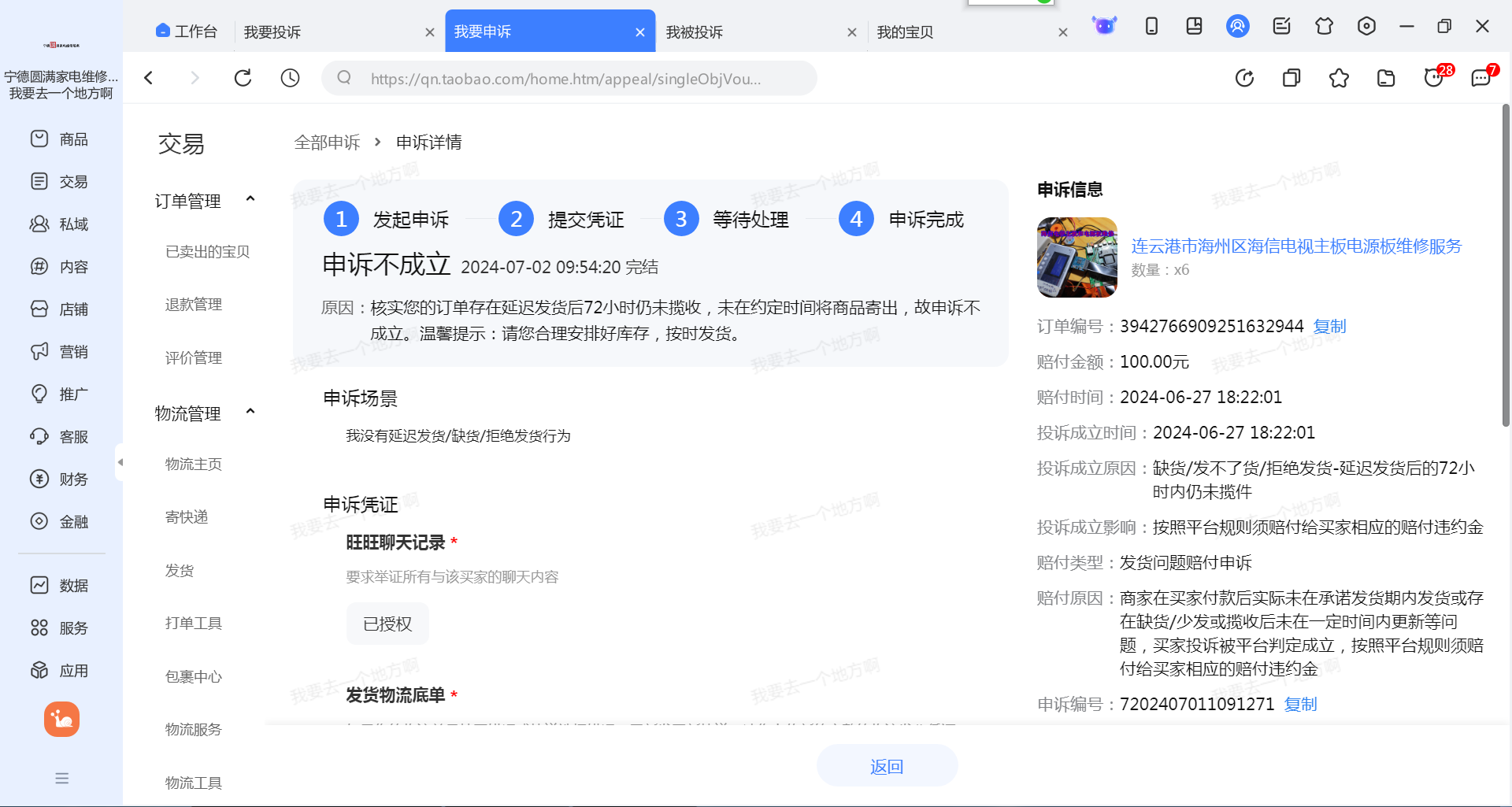
Task: Open the 店铺 sidebar section
Action: (x=60, y=309)
